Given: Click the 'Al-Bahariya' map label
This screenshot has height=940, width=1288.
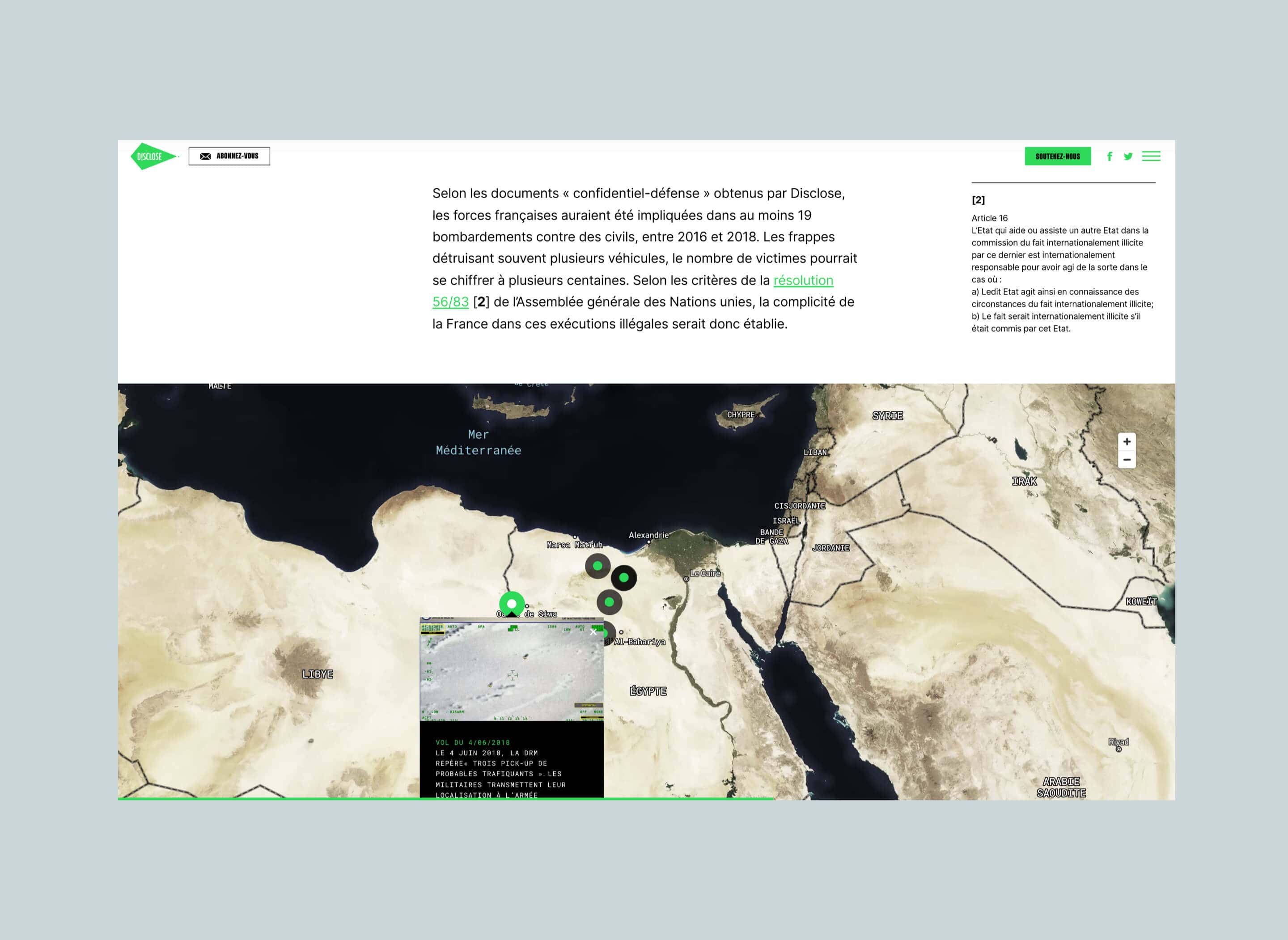Looking at the screenshot, I should click(640, 642).
